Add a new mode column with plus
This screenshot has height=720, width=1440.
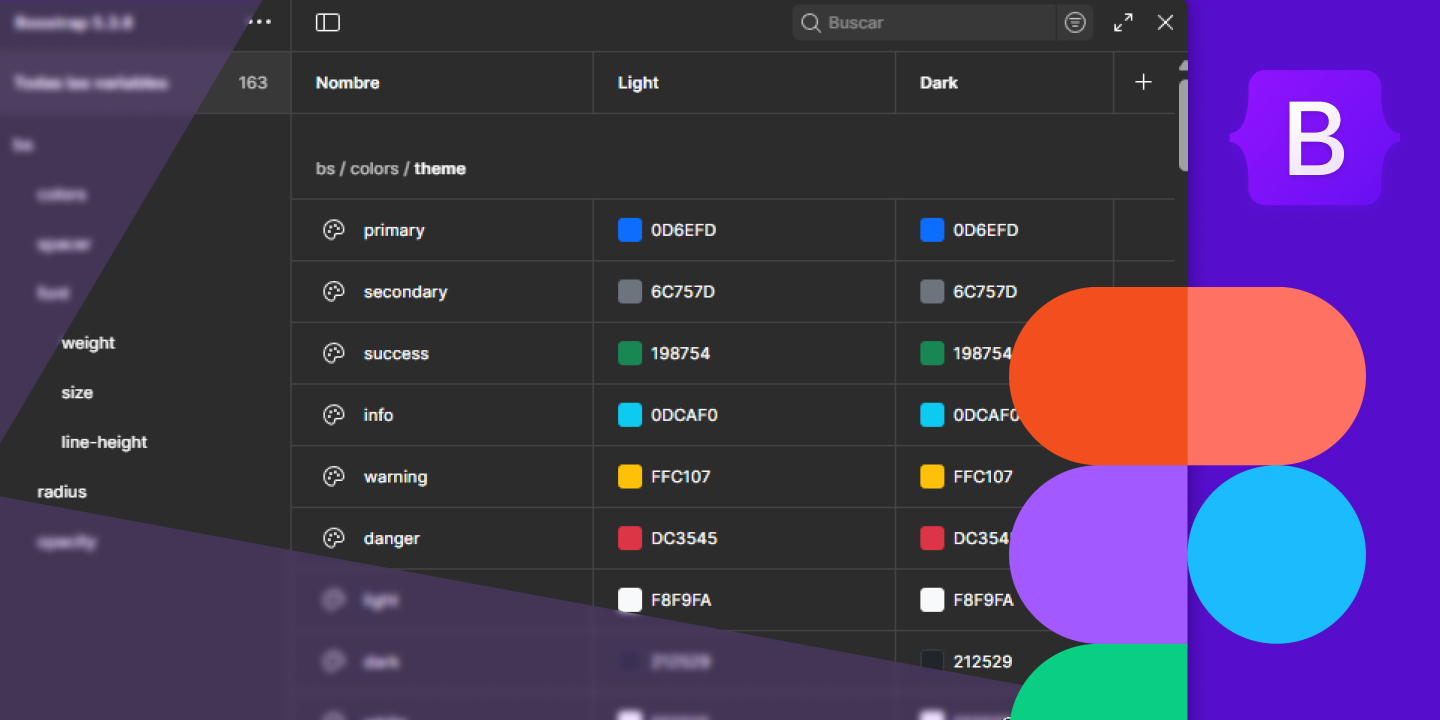click(1144, 83)
